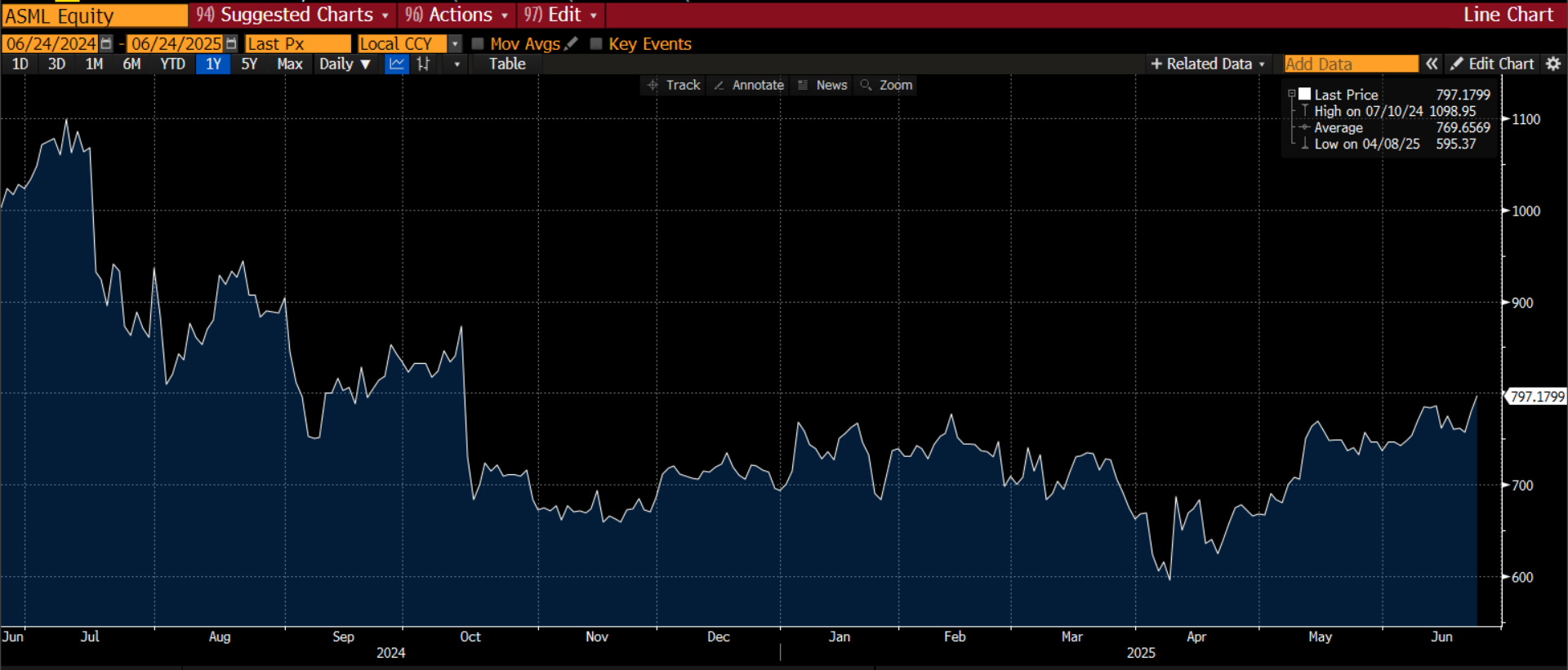Viewport: 1568px width, 670px height.
Task: Switch to the Table view
Action: point(507,64)
